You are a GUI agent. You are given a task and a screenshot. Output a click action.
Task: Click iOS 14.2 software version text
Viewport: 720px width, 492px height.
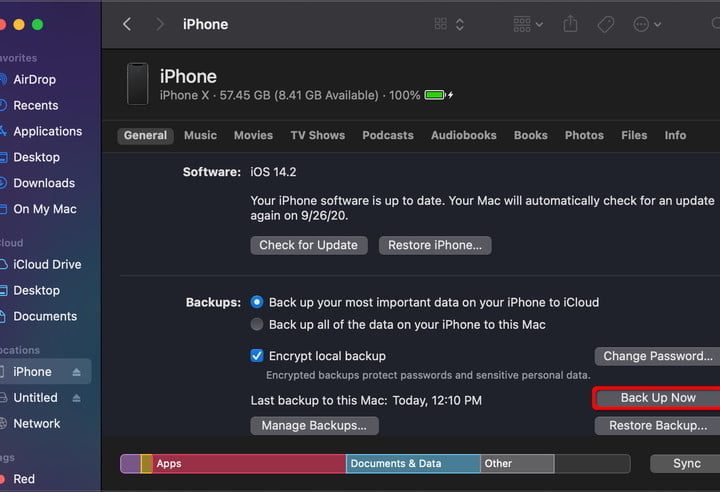(x=273, y=172)
